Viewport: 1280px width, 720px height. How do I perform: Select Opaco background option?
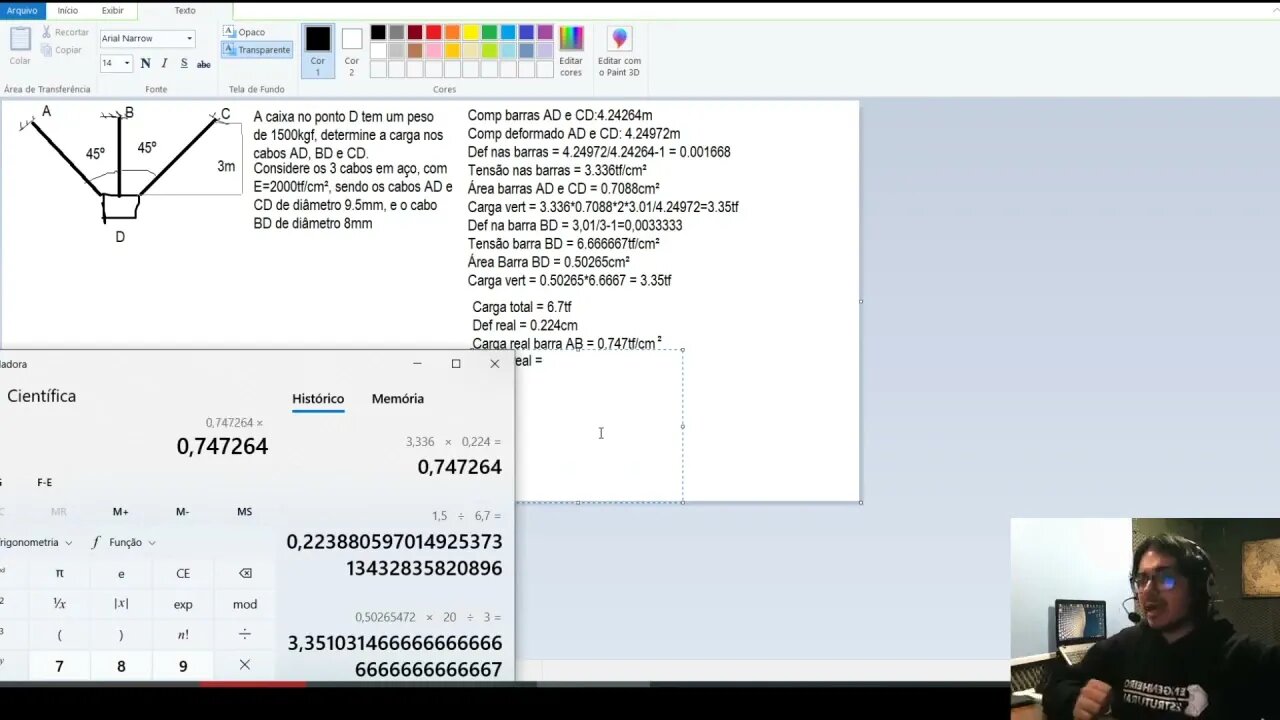click(244, 32)
